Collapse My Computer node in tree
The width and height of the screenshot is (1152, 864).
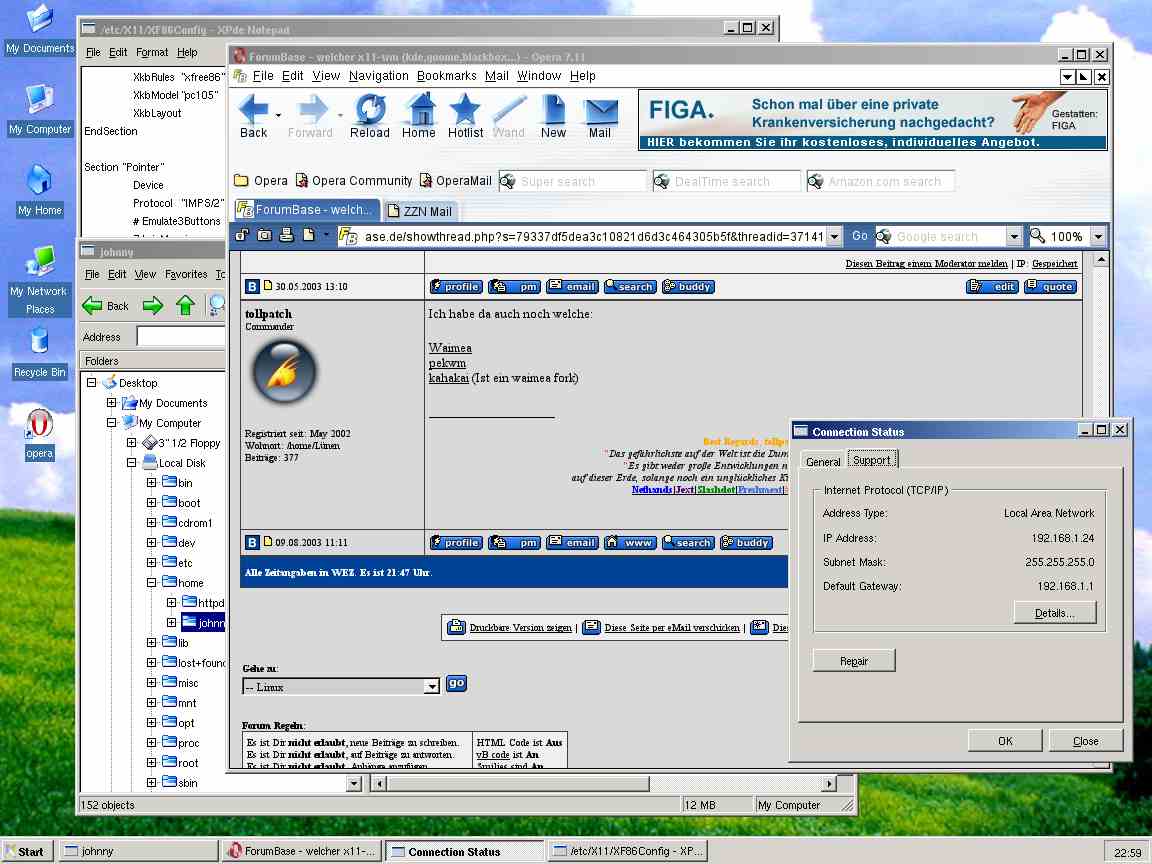(x=111, y=422)
